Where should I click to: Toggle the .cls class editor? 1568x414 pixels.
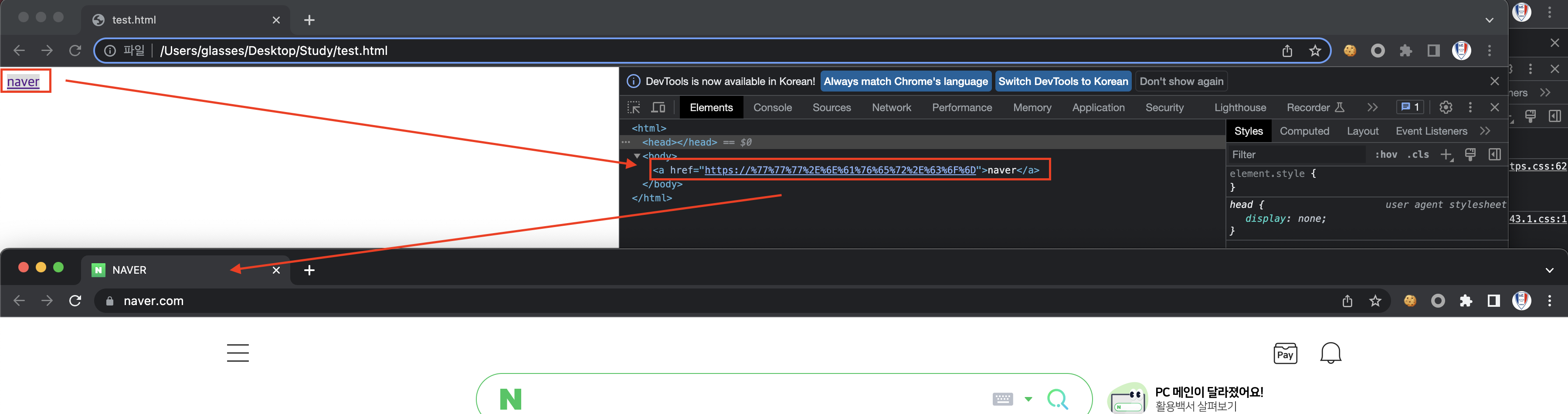point(1418,155)
